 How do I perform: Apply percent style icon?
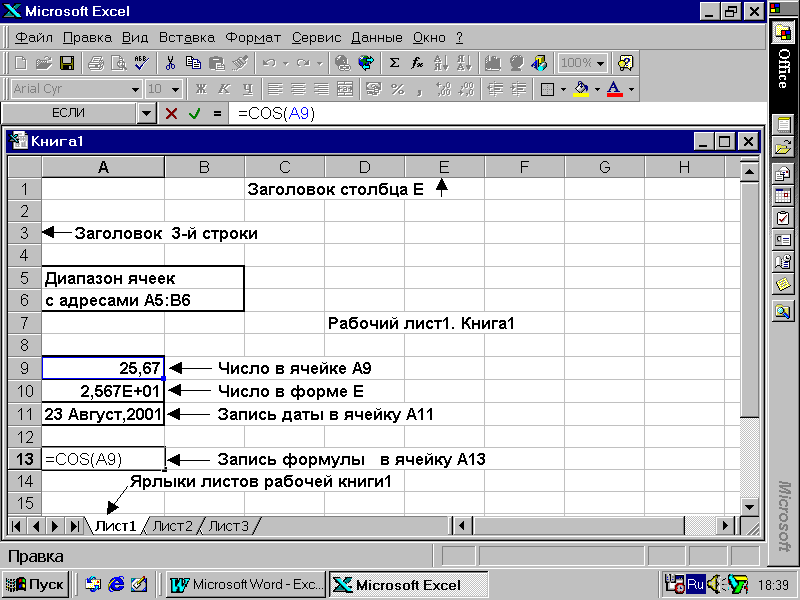click(x=397, y=89)
